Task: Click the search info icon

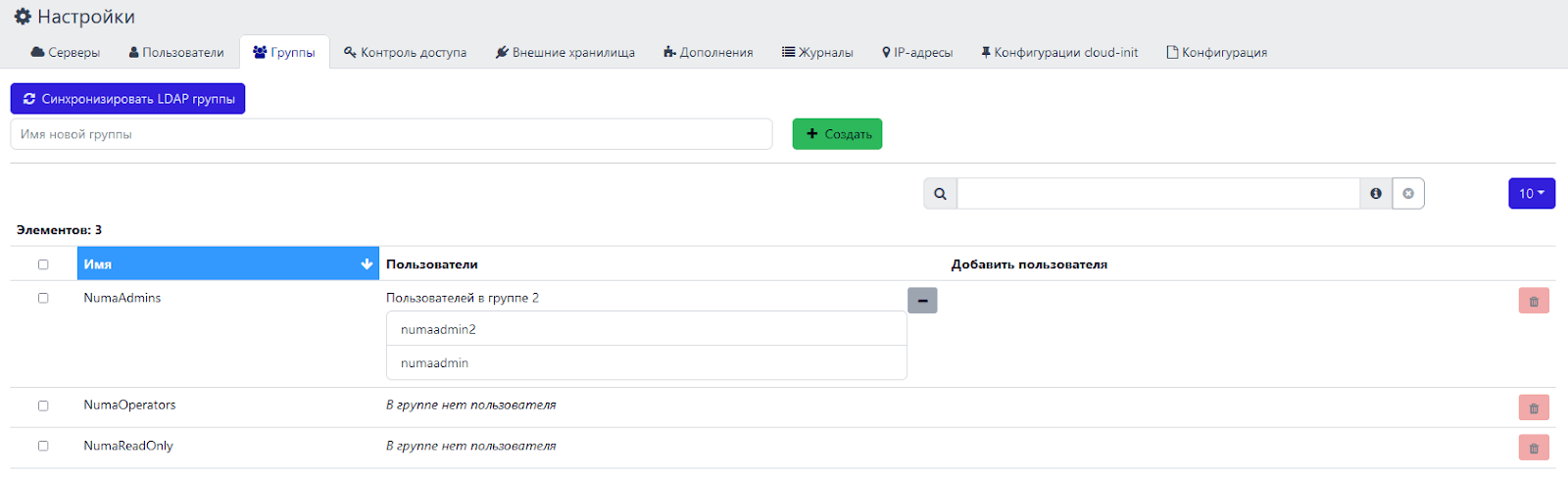Action: 1376,194
